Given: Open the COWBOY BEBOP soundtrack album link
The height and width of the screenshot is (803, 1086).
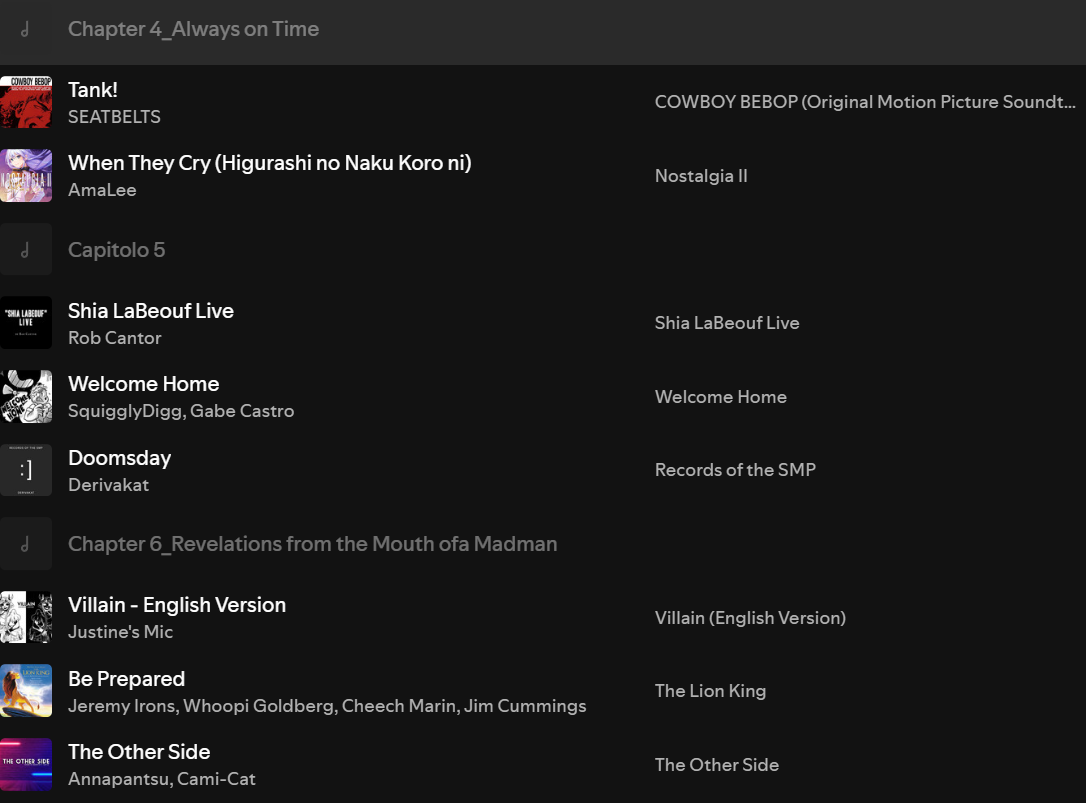Looking at the screenshot, I should point(865,102).
